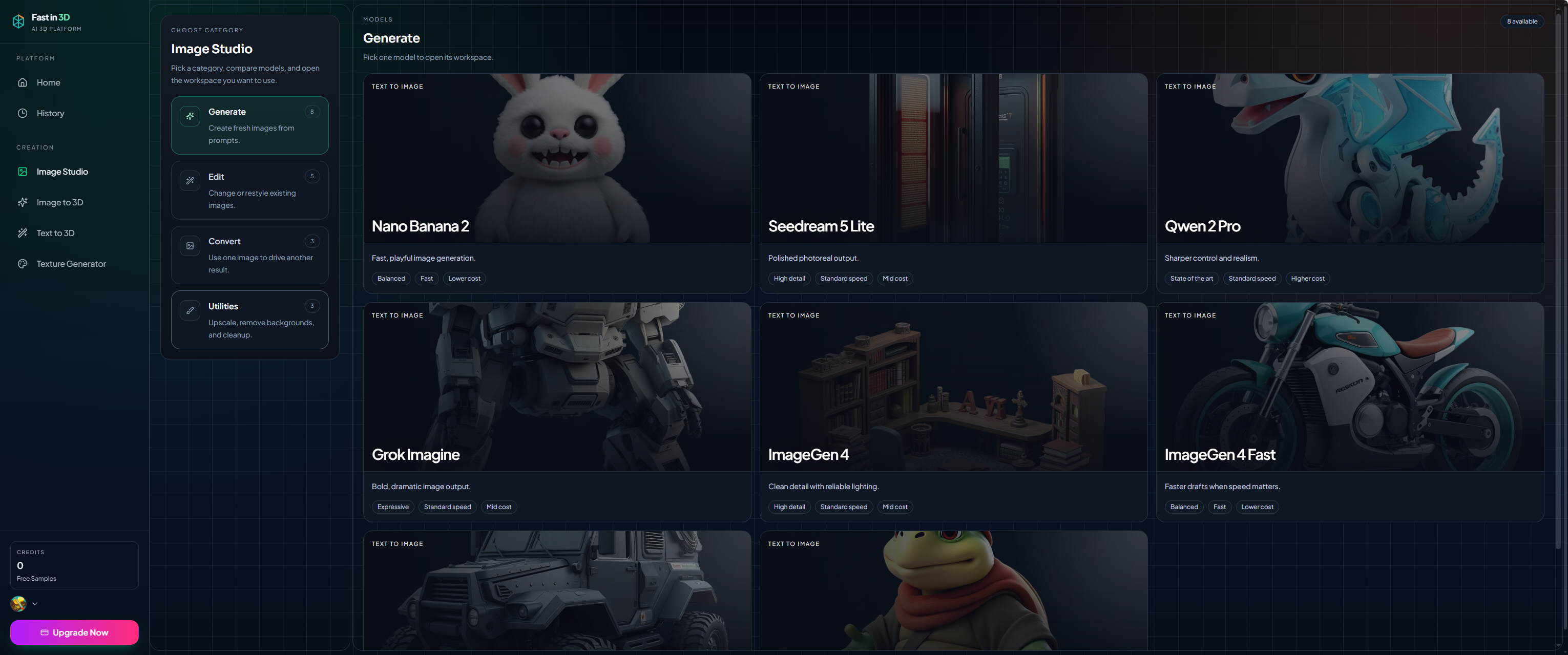Open the ImageGen 4 Fast motorcycle thumbnail
The image size is (1568, 655).
pyautogui.click(x=1349, y=387)
